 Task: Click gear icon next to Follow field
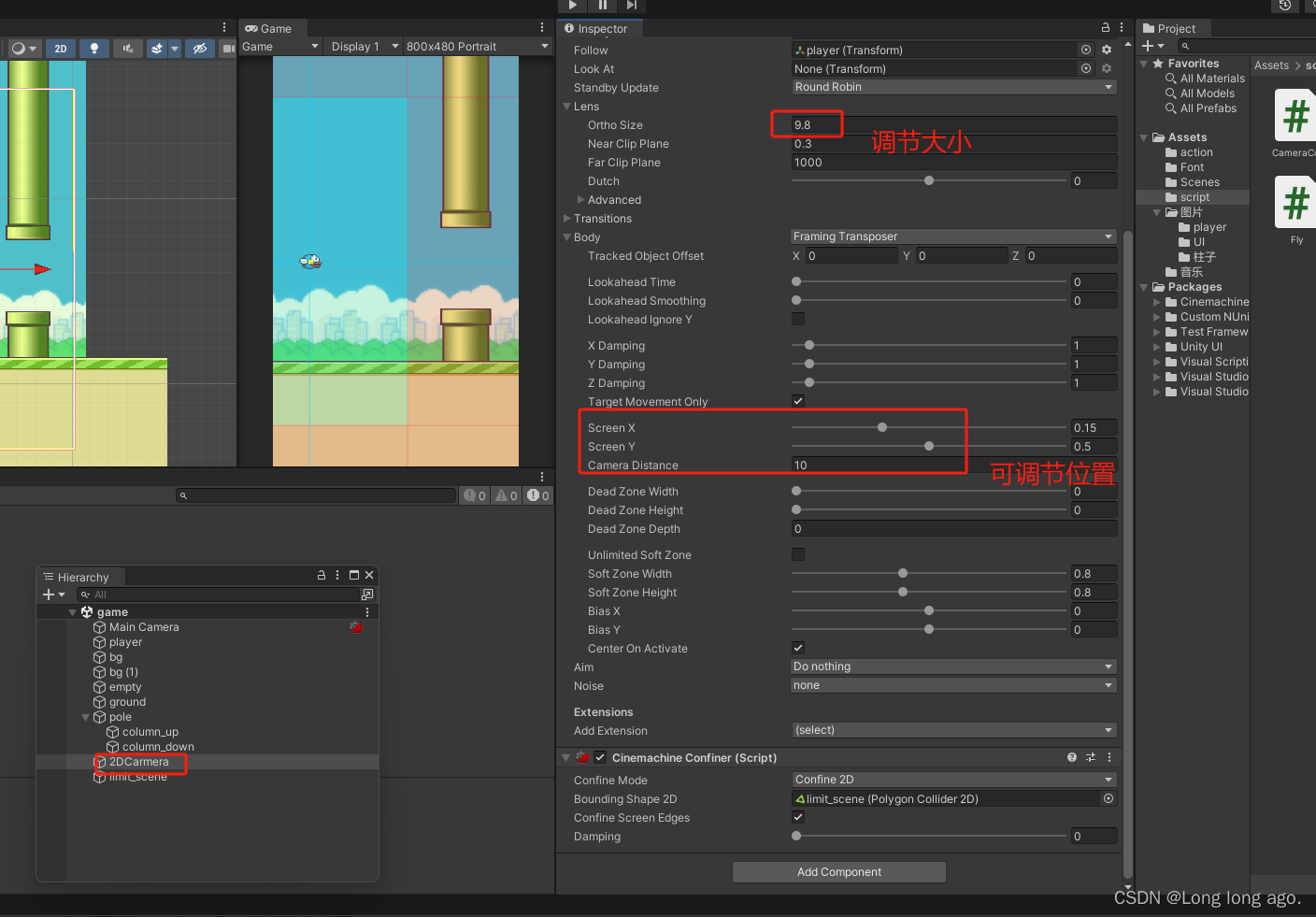click(1107, 50)
